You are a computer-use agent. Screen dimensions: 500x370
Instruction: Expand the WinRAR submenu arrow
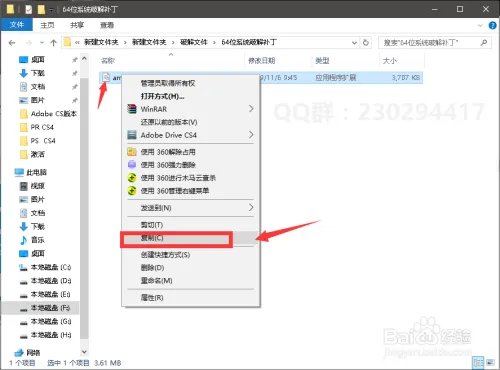pos(251,109)
